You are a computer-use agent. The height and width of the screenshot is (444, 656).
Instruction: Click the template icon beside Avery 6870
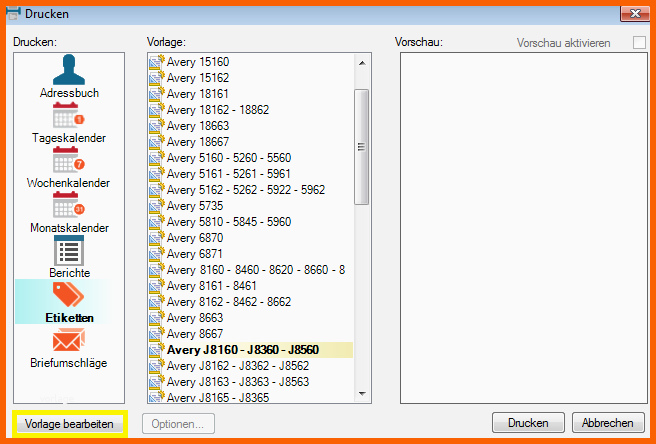click(157, 238)
